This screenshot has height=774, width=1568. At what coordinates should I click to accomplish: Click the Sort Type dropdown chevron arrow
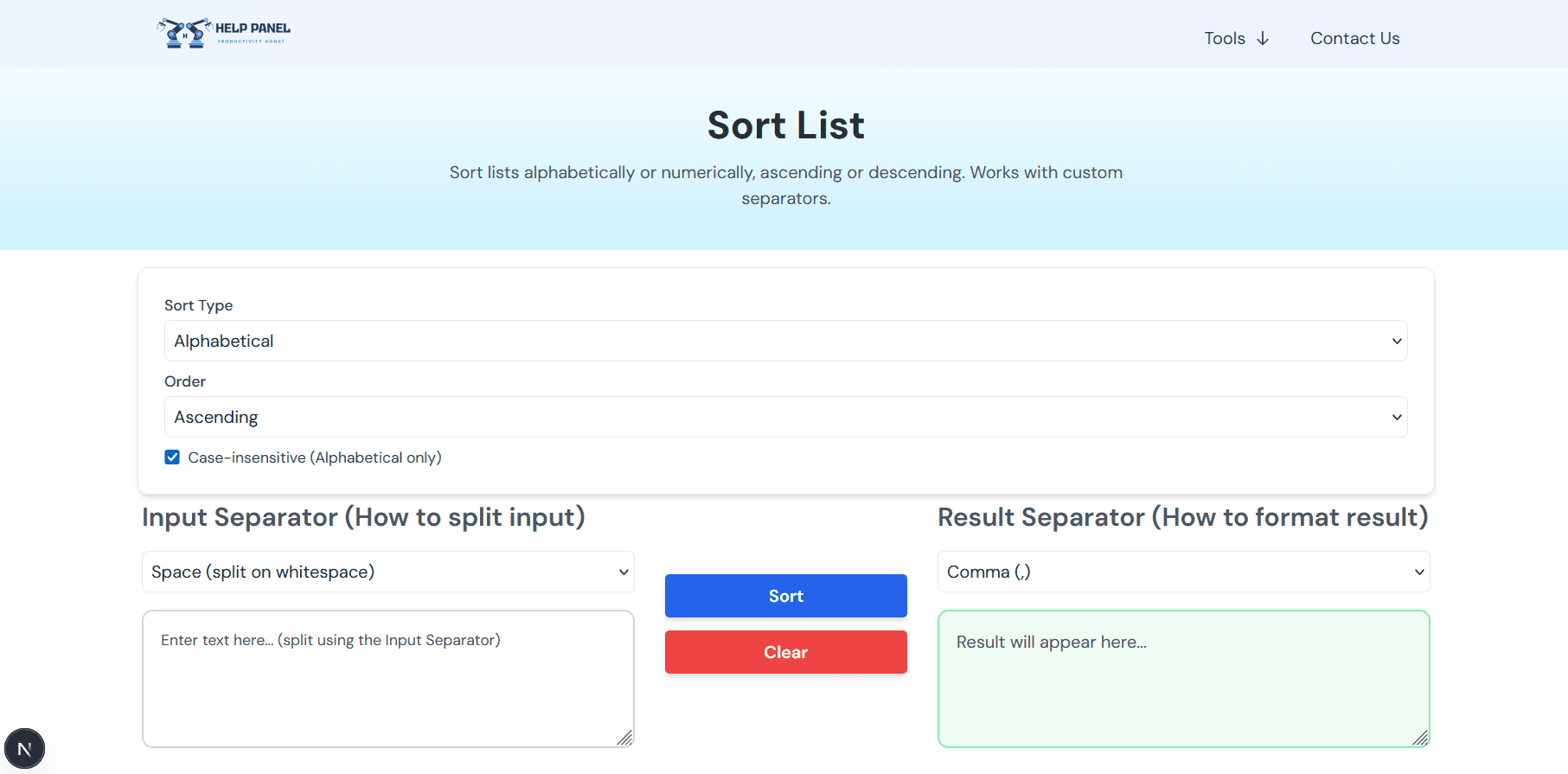coord(1396,342)
